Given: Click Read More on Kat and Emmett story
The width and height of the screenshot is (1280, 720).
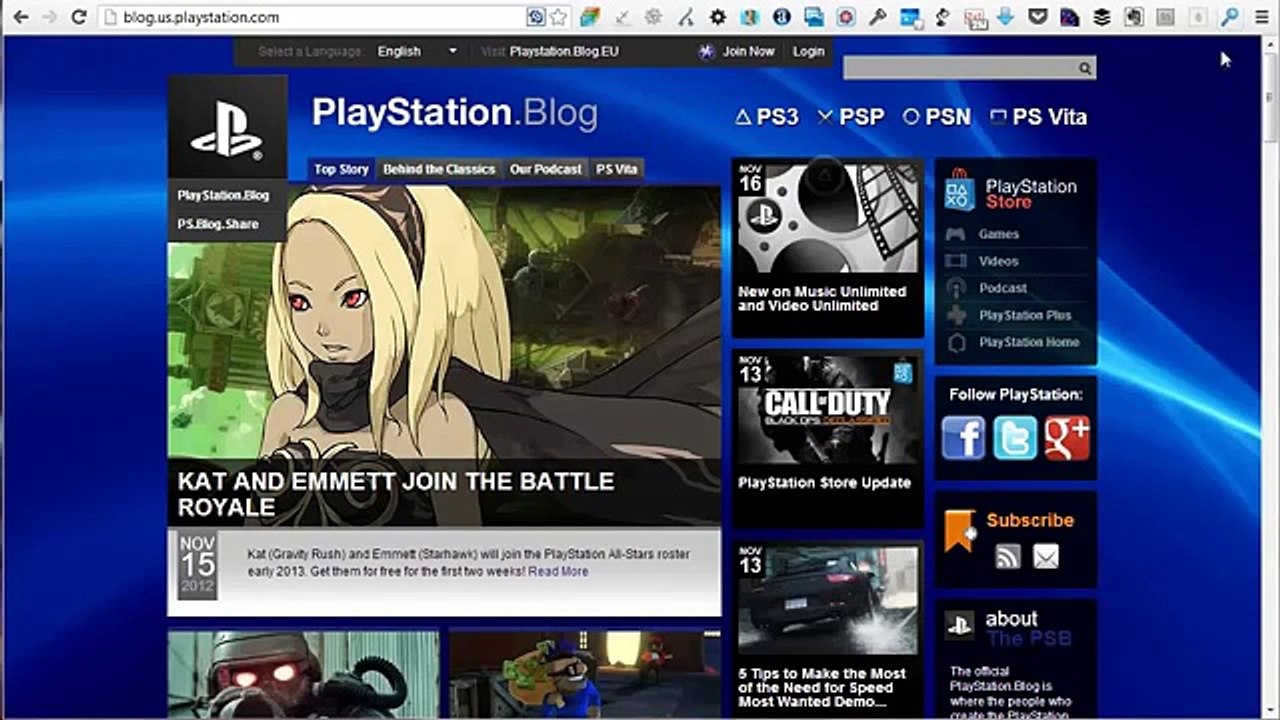Looking at the screenshot, I should [x=558, y=571].
